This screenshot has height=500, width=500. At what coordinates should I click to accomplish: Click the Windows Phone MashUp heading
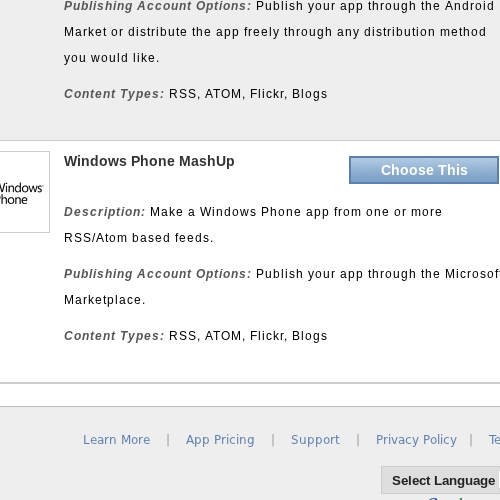(149, 161)
